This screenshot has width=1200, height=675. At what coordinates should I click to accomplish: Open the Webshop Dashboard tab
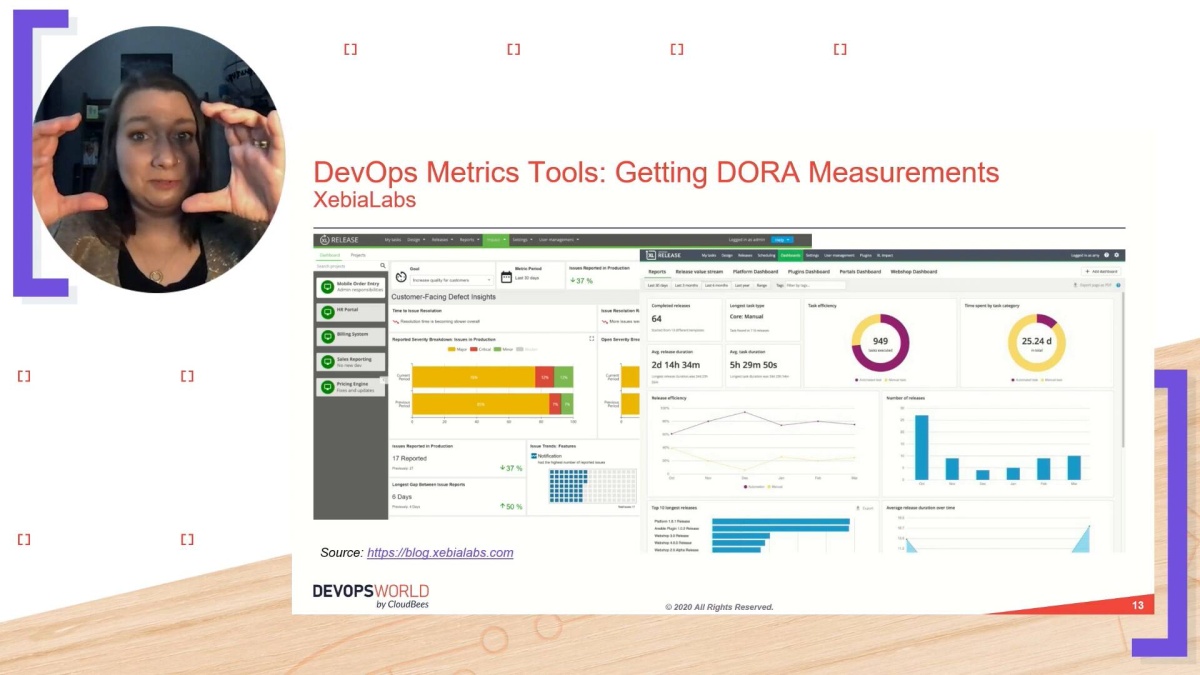[913, 271]
